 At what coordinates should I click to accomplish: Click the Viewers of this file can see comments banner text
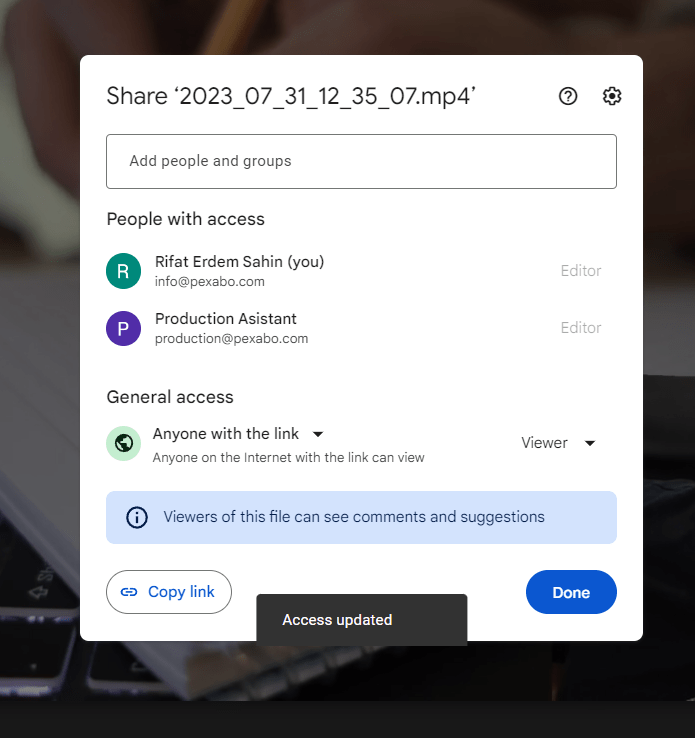[x=354, y=517]
